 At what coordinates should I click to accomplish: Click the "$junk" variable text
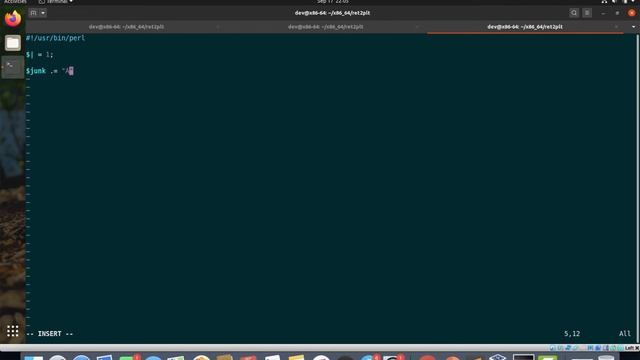click(x=36, y=71)
